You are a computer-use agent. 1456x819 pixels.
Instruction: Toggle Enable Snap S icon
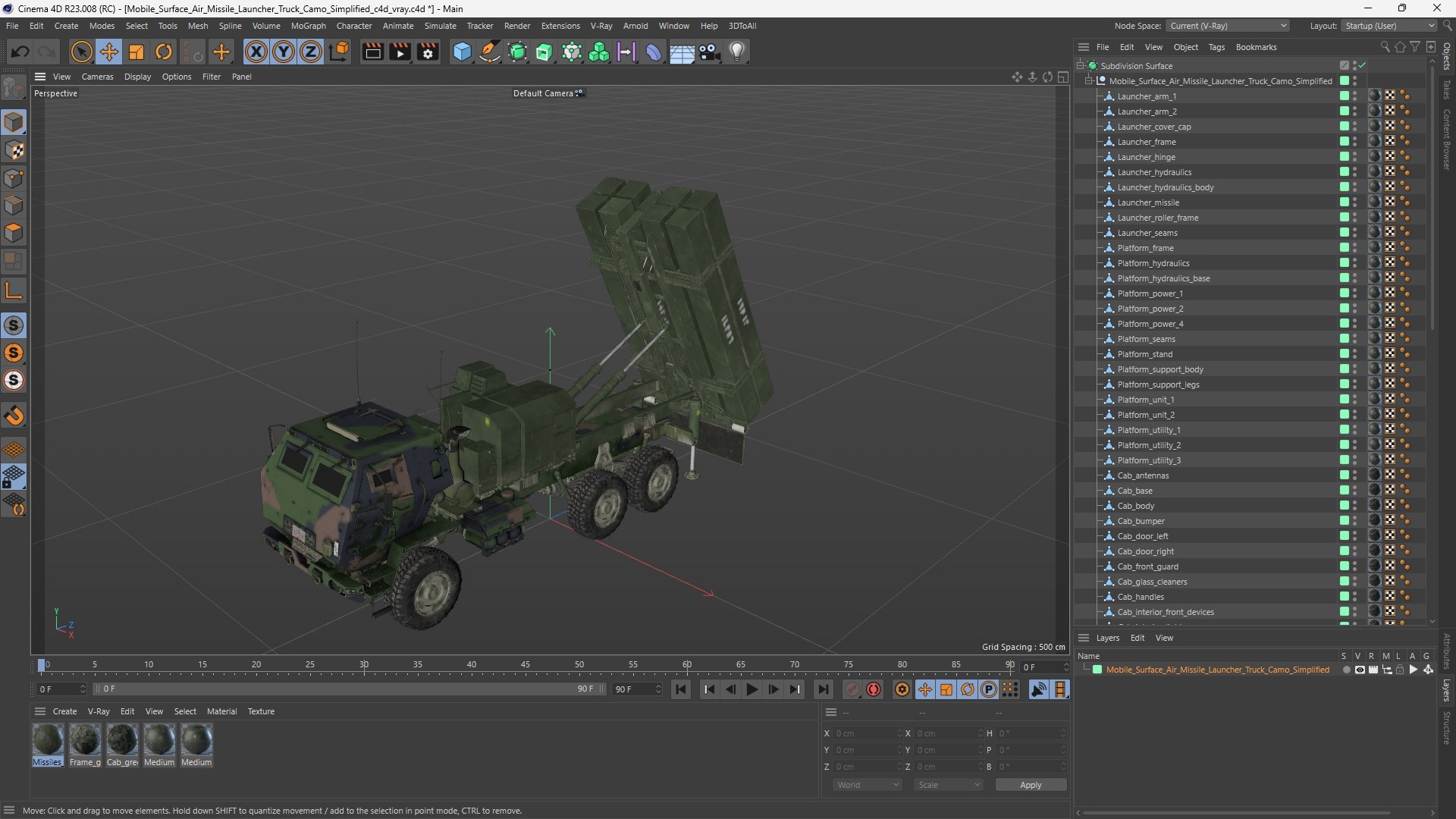coord(14,325)
